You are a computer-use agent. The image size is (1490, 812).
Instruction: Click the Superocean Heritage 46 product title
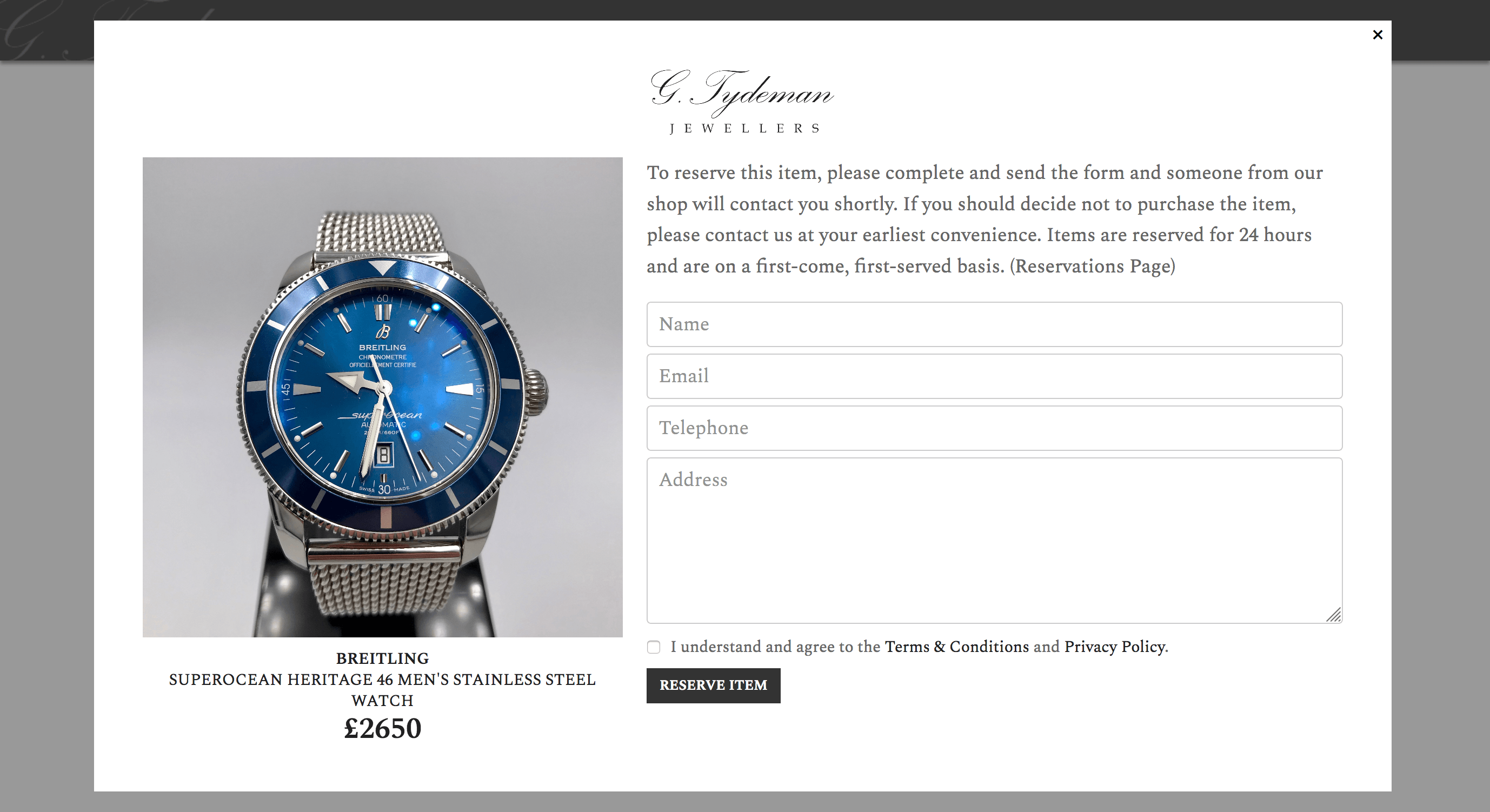coord(382,690)
